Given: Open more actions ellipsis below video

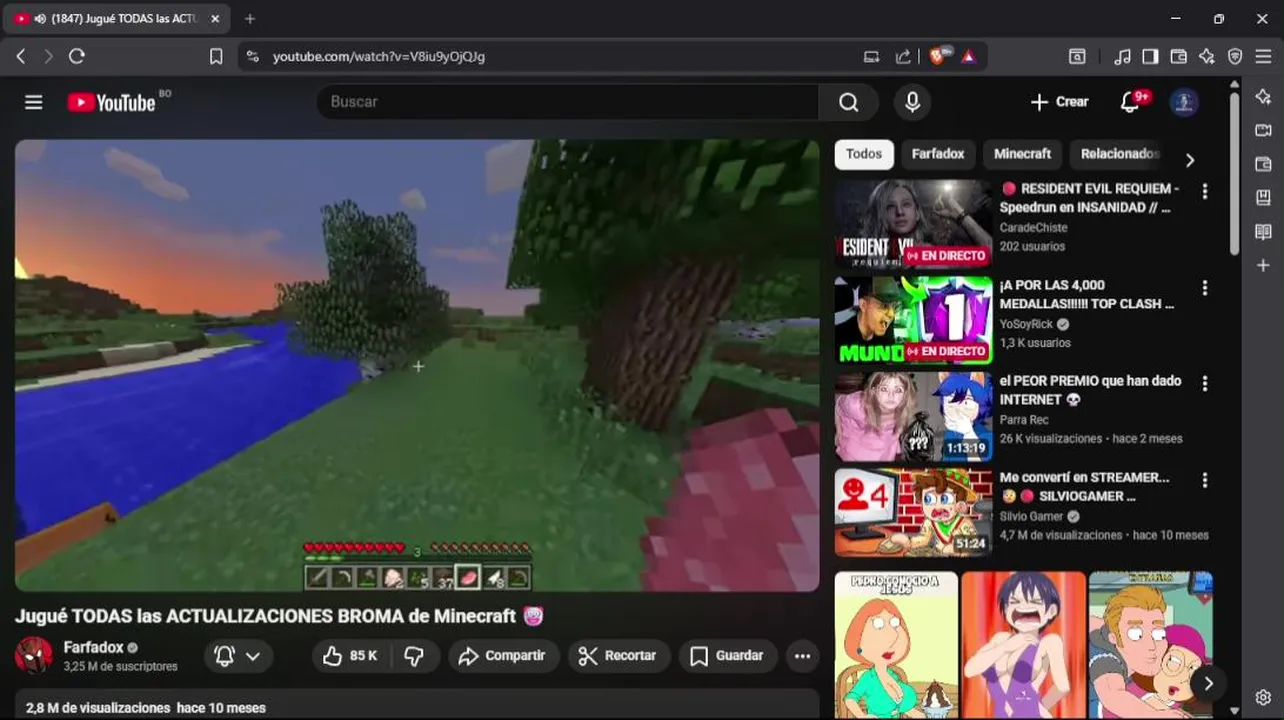Looking at the screenshot, I should click(802, 656).
